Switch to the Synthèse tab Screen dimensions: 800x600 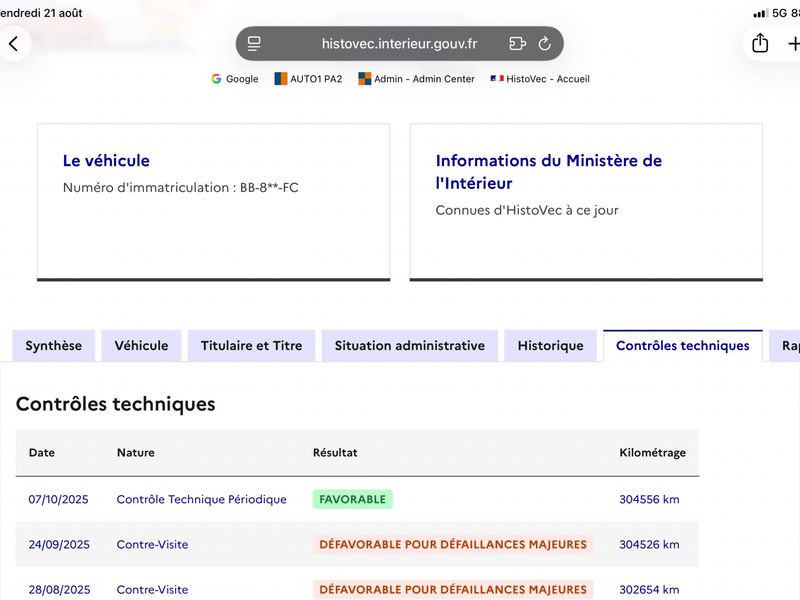pos(54,346)
